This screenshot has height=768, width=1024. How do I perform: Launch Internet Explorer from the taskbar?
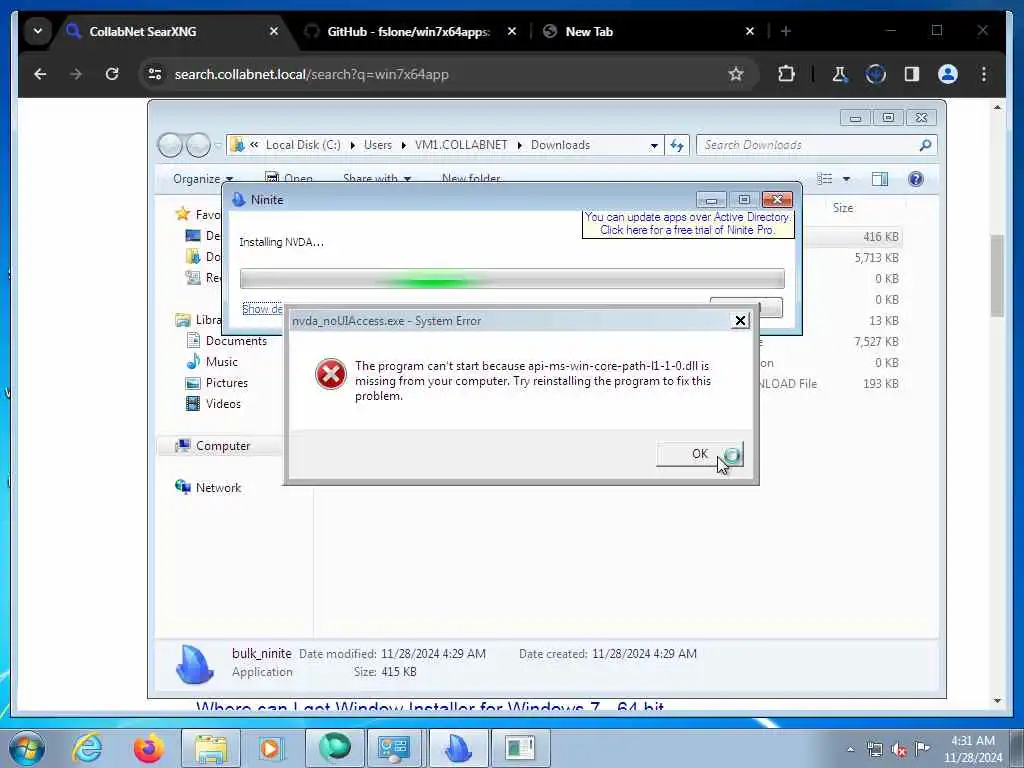[88, 748]
